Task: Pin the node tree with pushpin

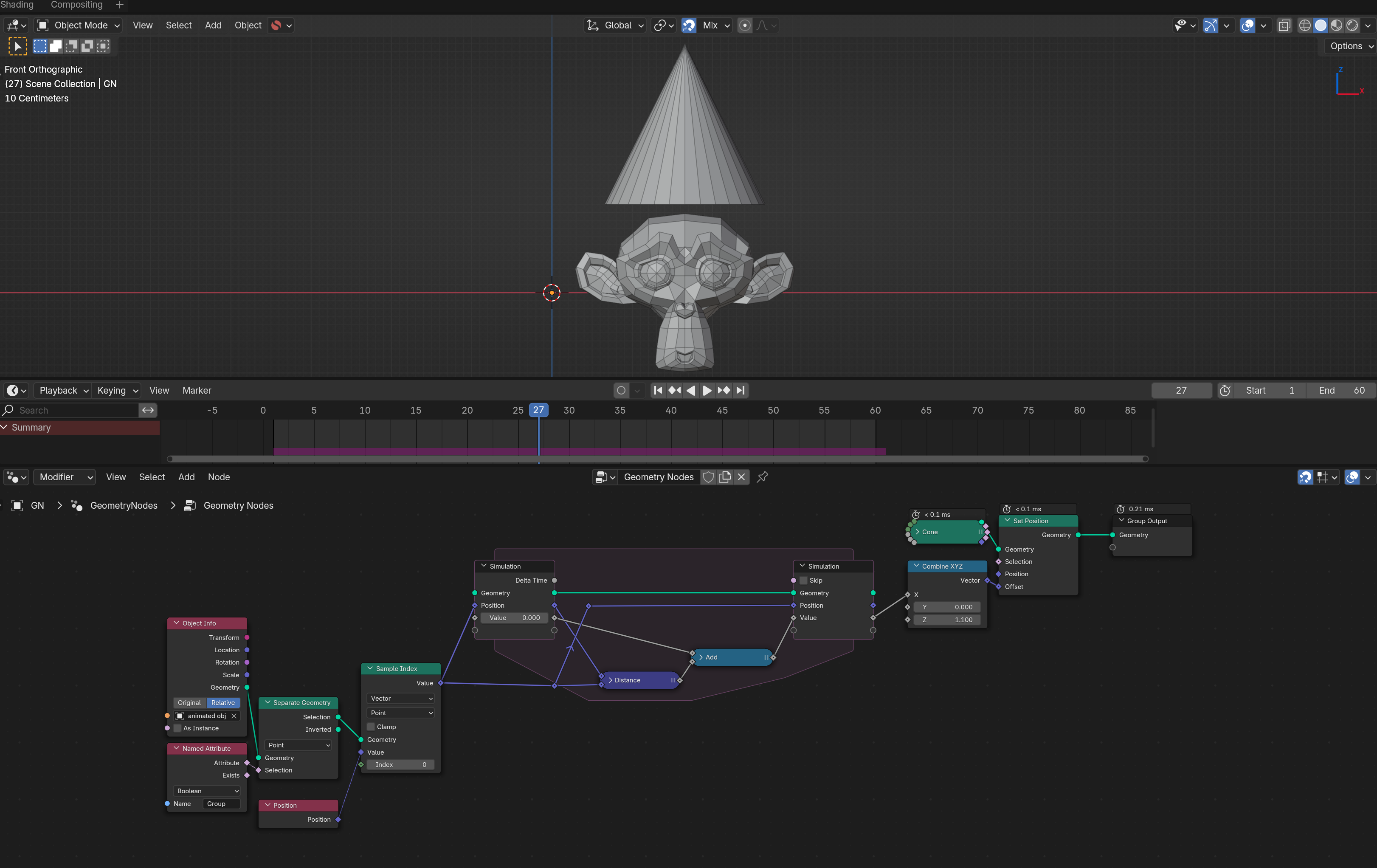Action: [x=763, y=477]
